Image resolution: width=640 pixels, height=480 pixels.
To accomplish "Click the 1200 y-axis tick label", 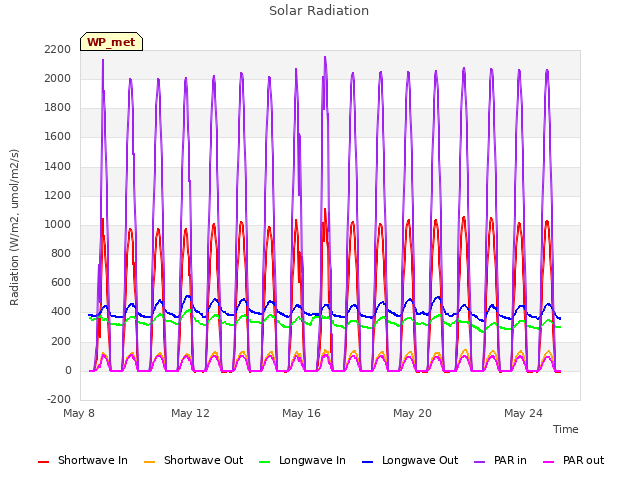I will pyautogui.click(x=58, y=195).
